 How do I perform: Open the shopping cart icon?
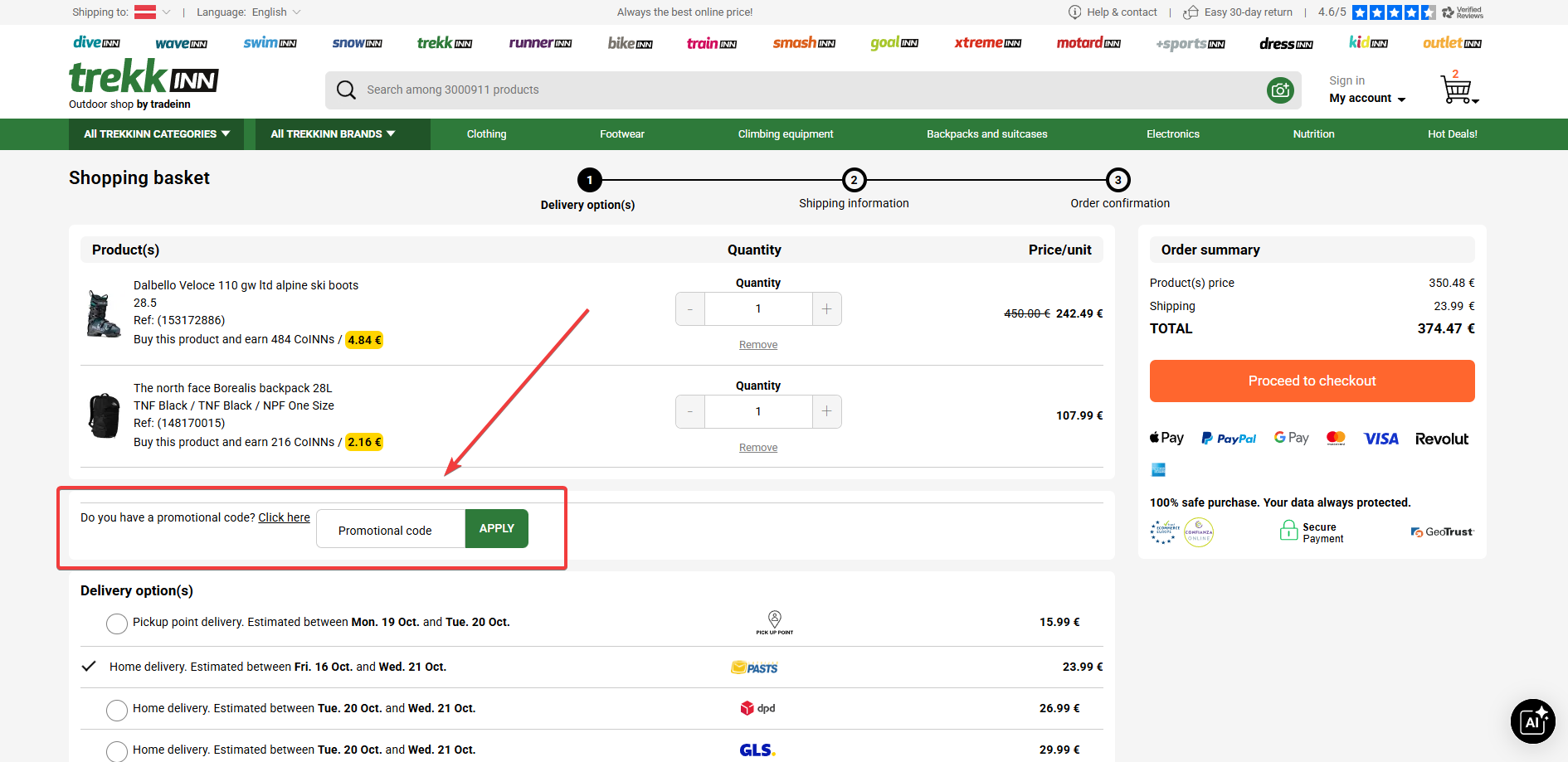point(1458,88)
